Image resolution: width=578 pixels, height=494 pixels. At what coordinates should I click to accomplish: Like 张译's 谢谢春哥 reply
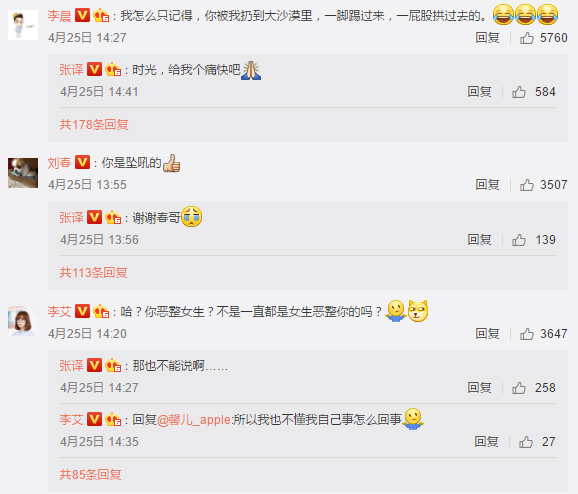519,240
